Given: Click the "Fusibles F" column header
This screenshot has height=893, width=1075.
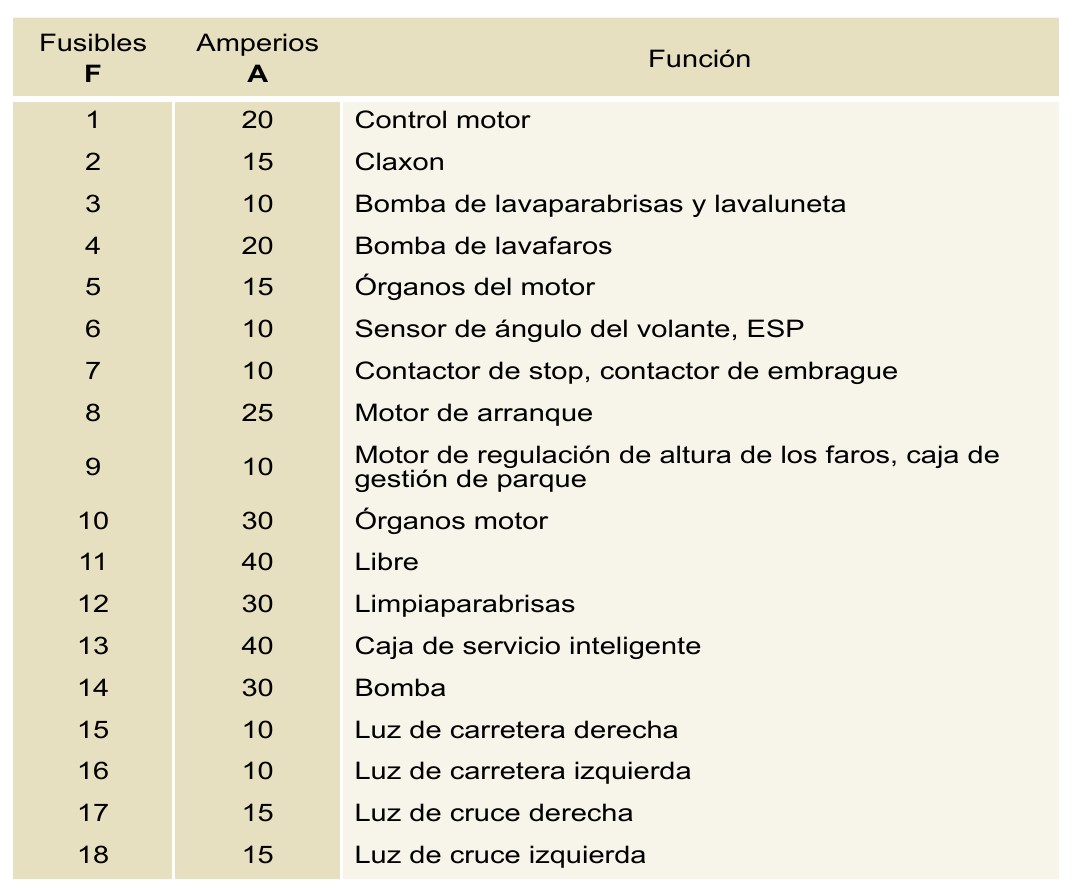Looking at the screenshot, I should pyautogui.click(x=93, y=58).
